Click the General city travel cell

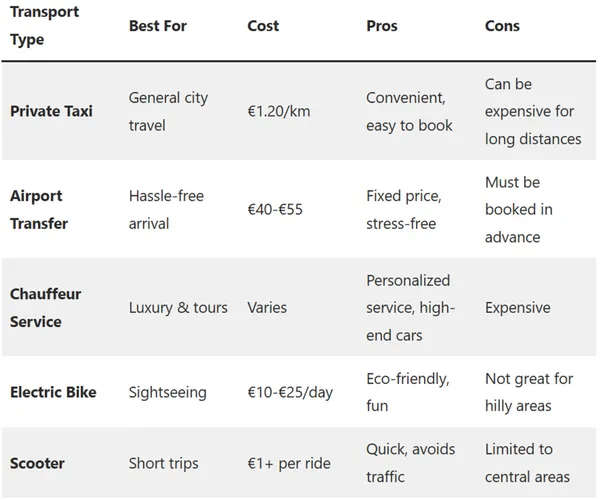(x=168, y=111)
